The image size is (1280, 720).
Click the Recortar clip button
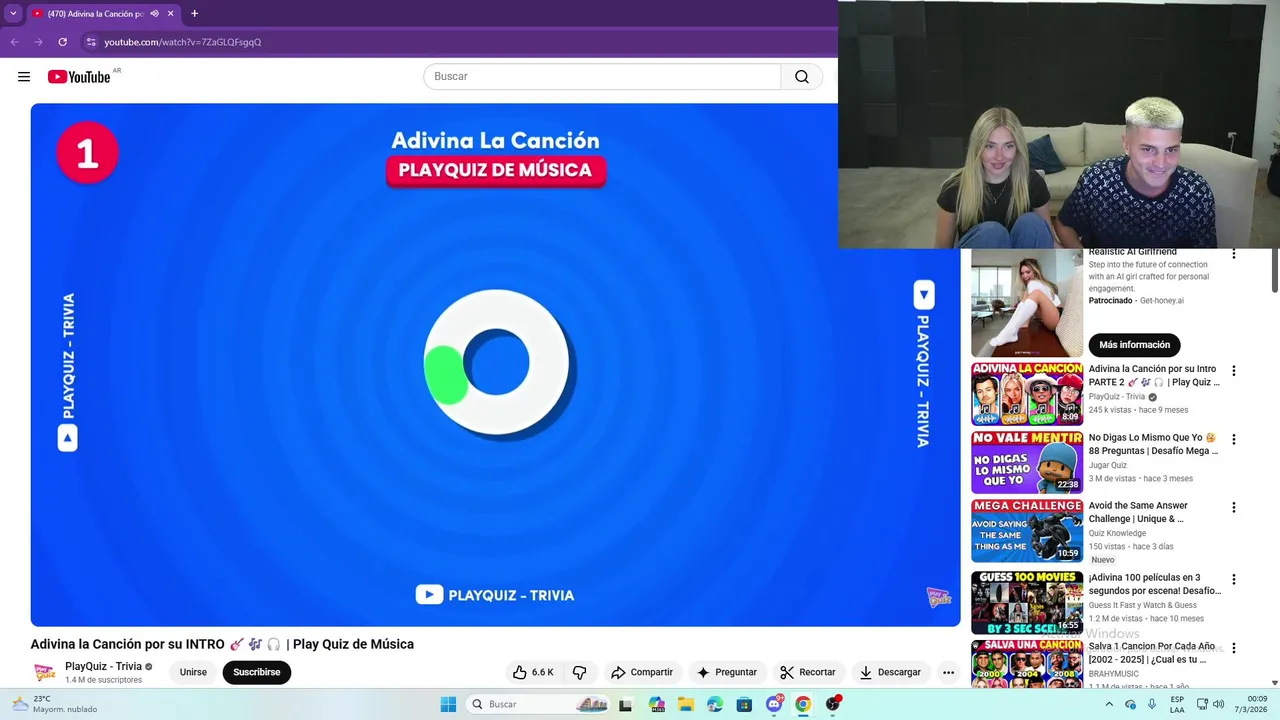[x=808, y=672]
